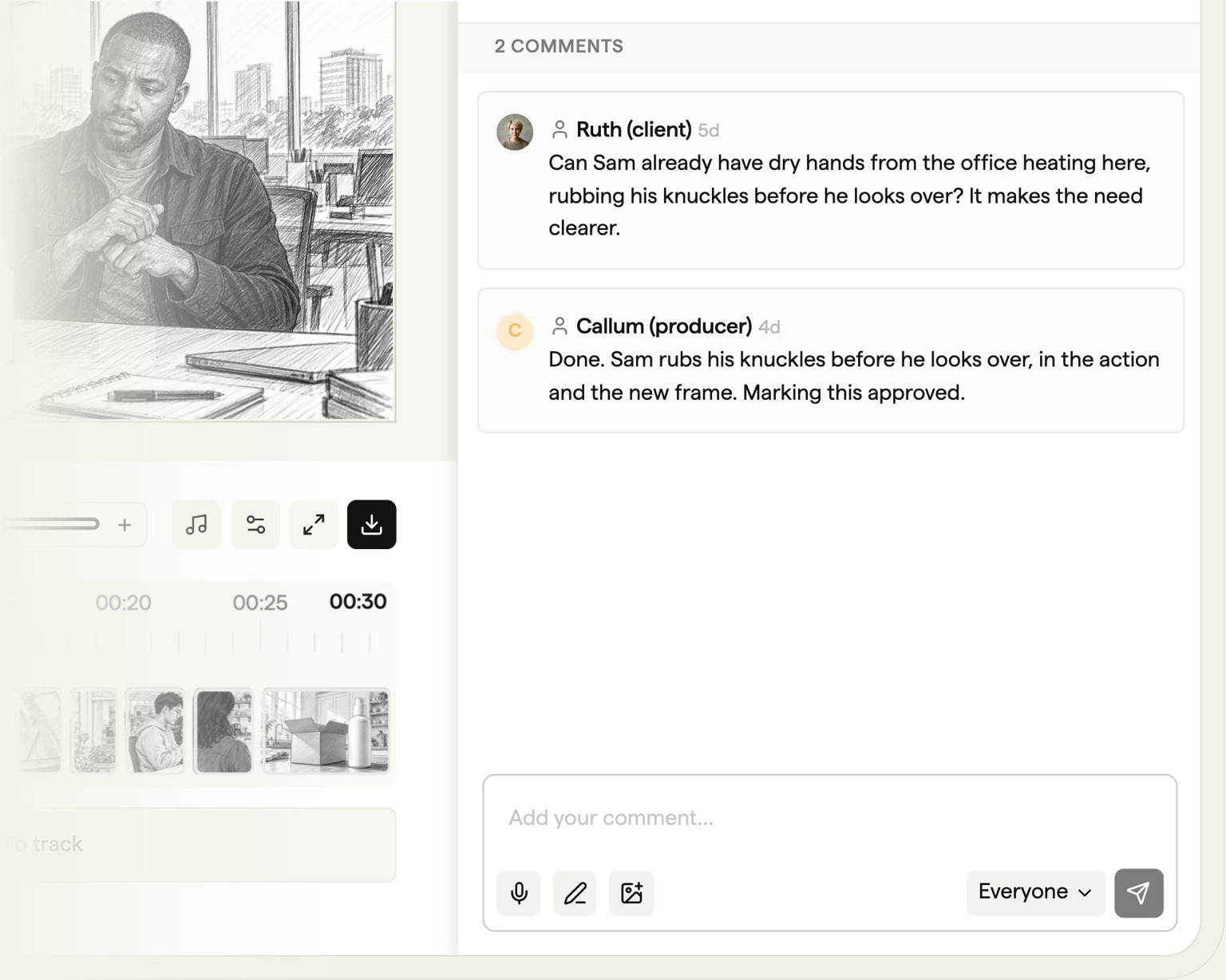Click Callum's orange C avatar

[515, 330]
